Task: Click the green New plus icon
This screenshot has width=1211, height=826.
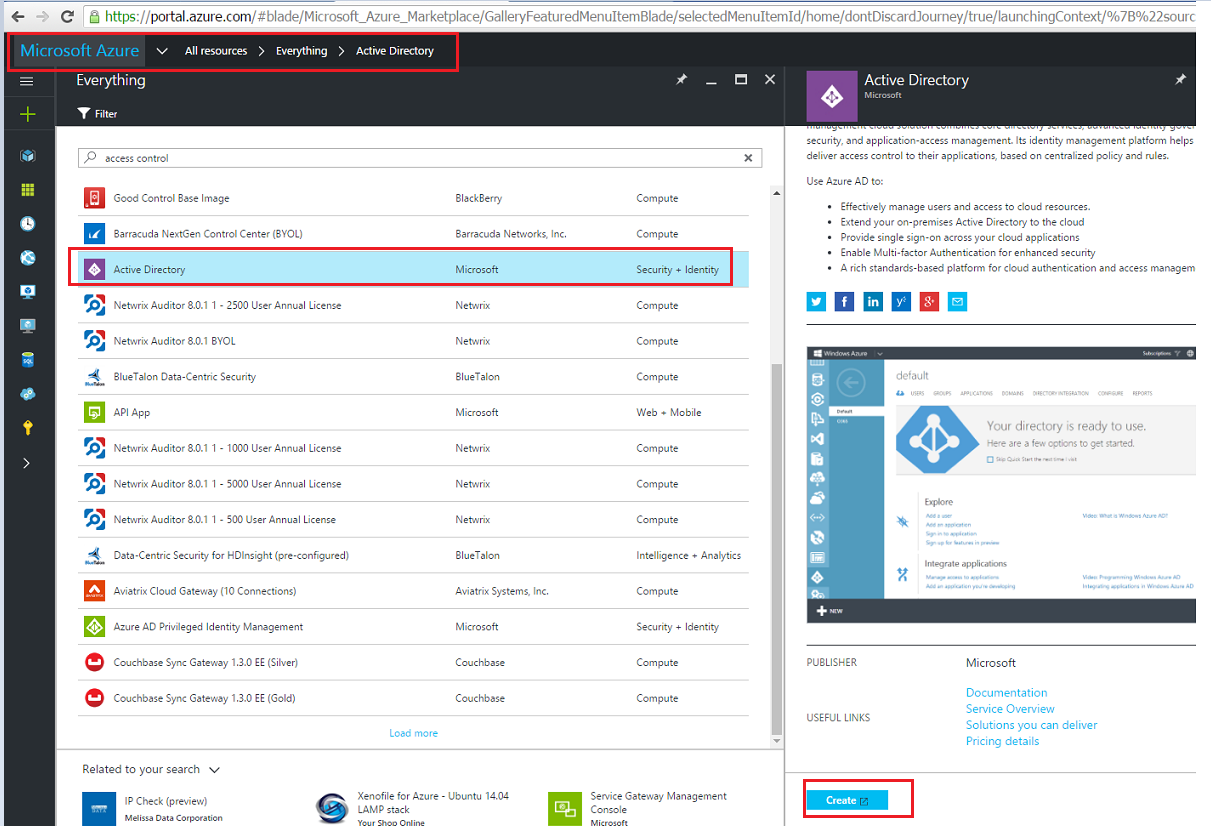Action: click(27, 114)
